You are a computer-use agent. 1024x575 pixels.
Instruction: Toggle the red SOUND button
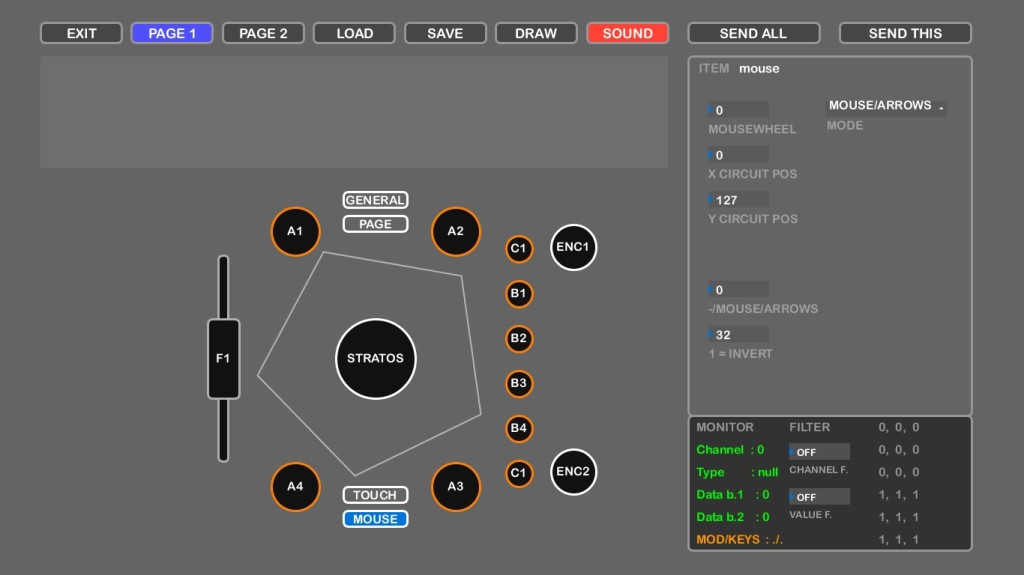click(627, 33)
